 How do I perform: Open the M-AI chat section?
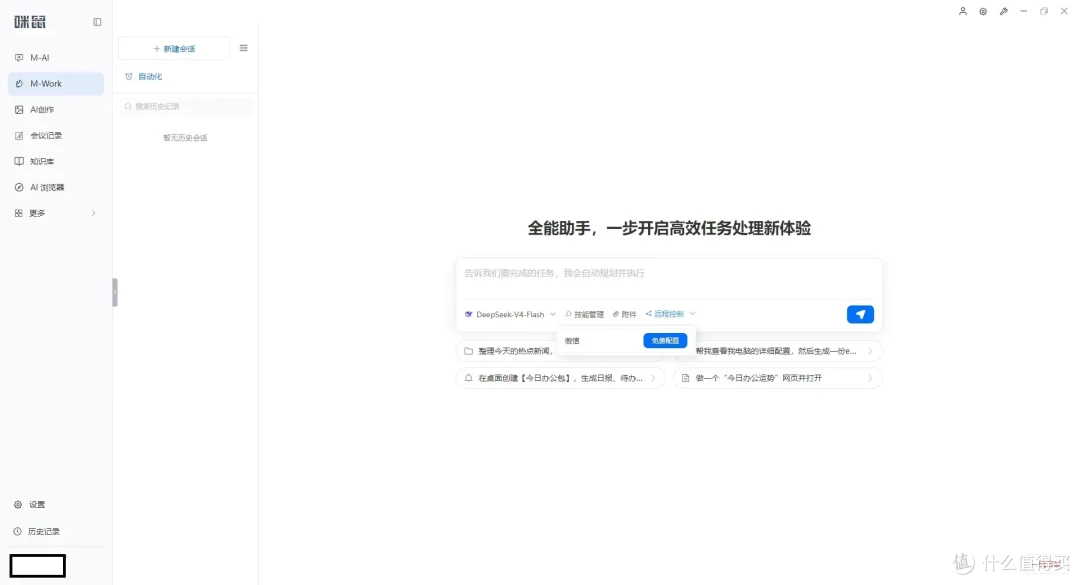(56, 58)
